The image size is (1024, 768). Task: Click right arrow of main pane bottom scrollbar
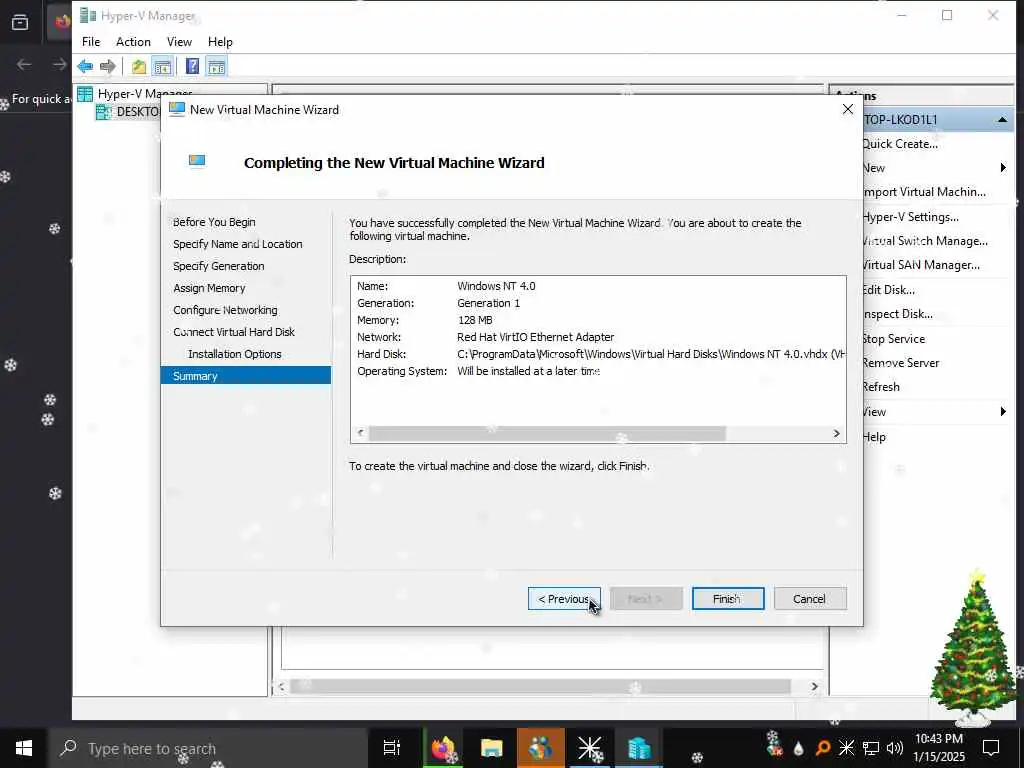coord(814,686)
